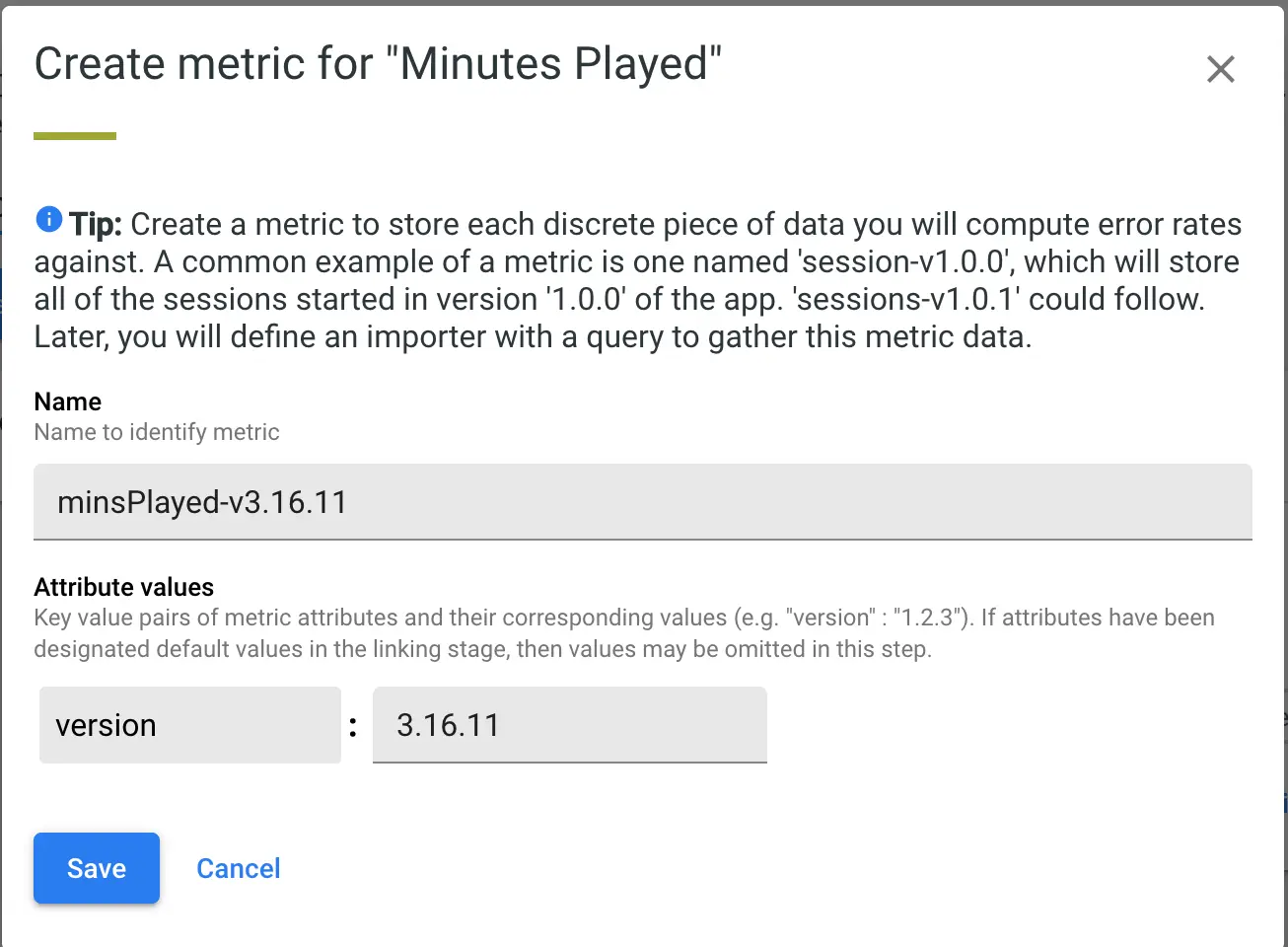This screenshot has height=947, width=1288.
Task: Click the bold 'Tip:' label
Action: (96, 224)
